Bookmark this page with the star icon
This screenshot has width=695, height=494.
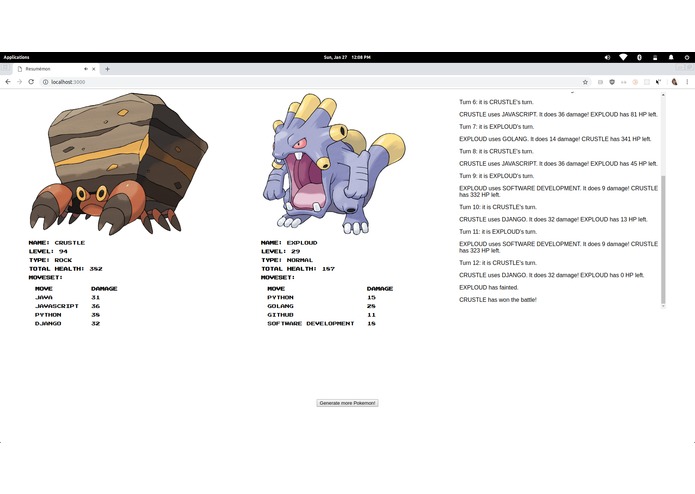[x=585, y=82]
